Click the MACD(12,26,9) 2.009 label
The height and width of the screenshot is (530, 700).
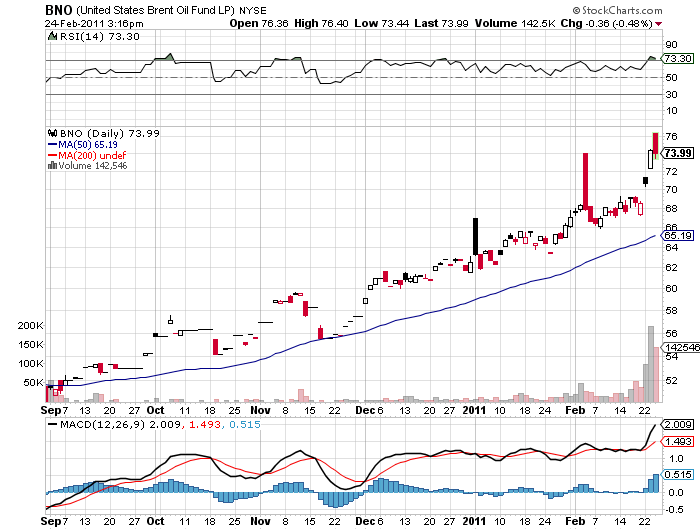pyautogui.click(x=120, y=424)
